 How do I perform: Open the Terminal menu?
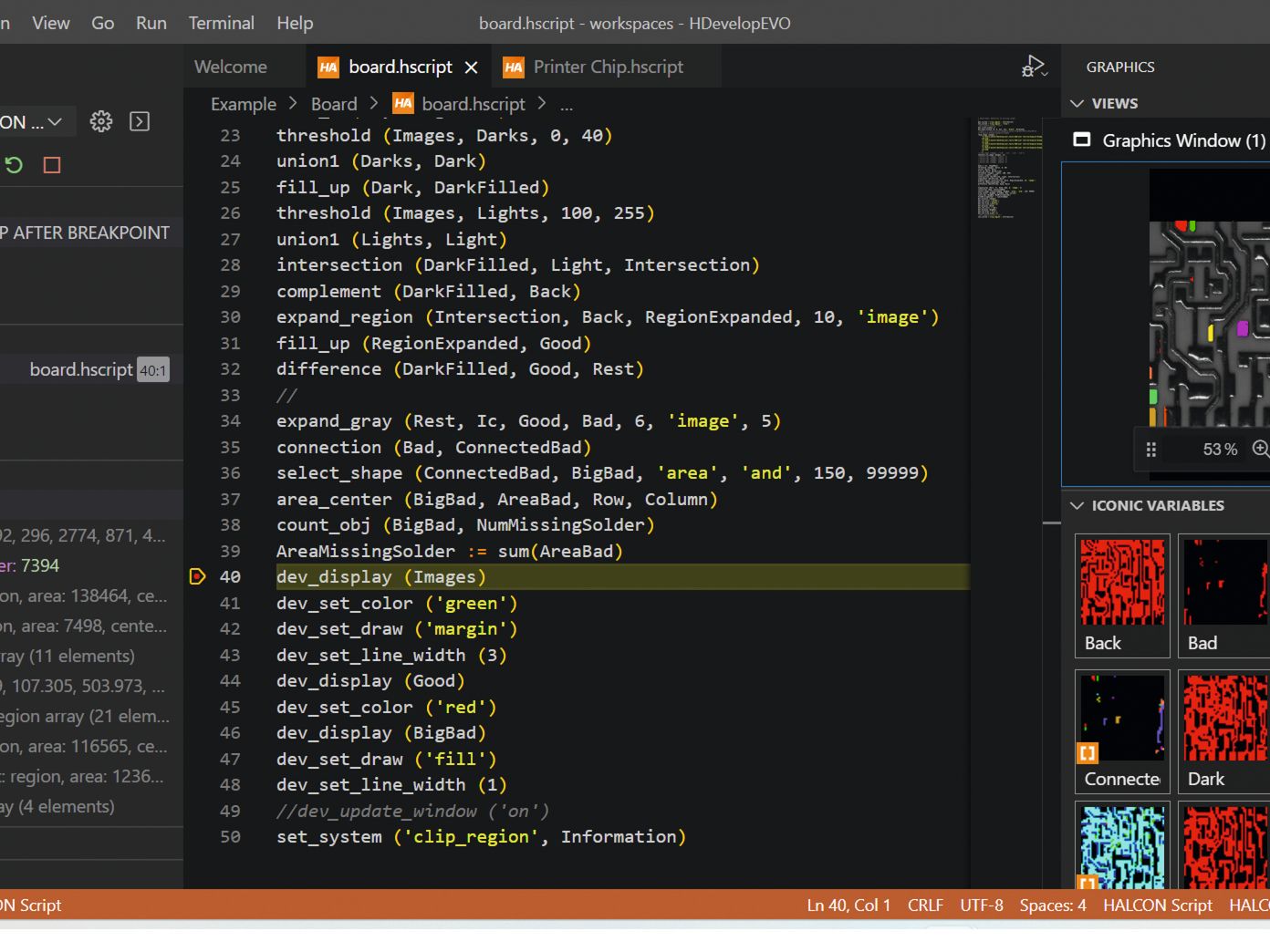pyautogui.click(x=222, y=23)
